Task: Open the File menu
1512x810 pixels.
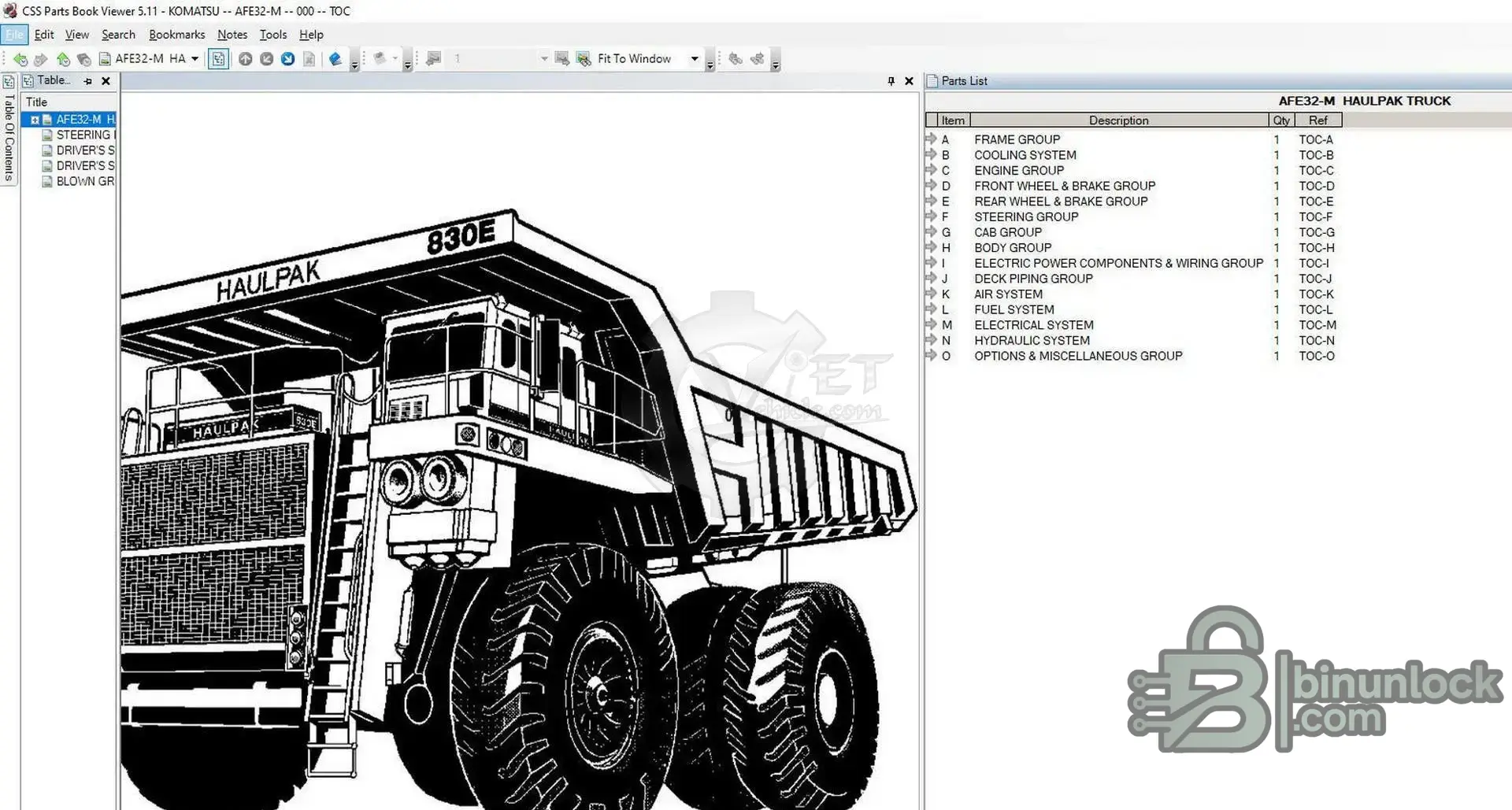Action: pos(14,35)
